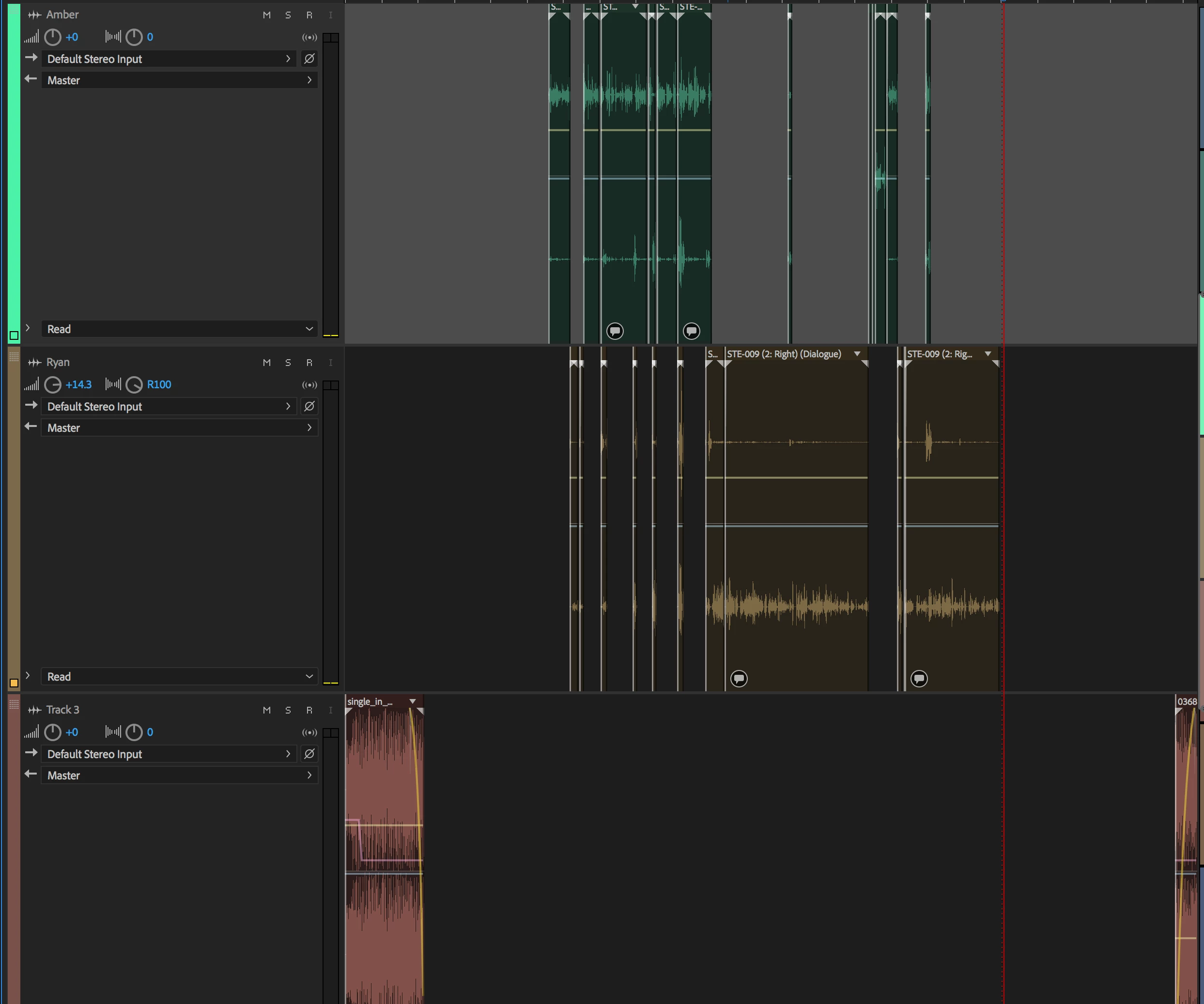Click the Ryan track orange color swatch
1204x1004 pixels.
pos(14,683)
